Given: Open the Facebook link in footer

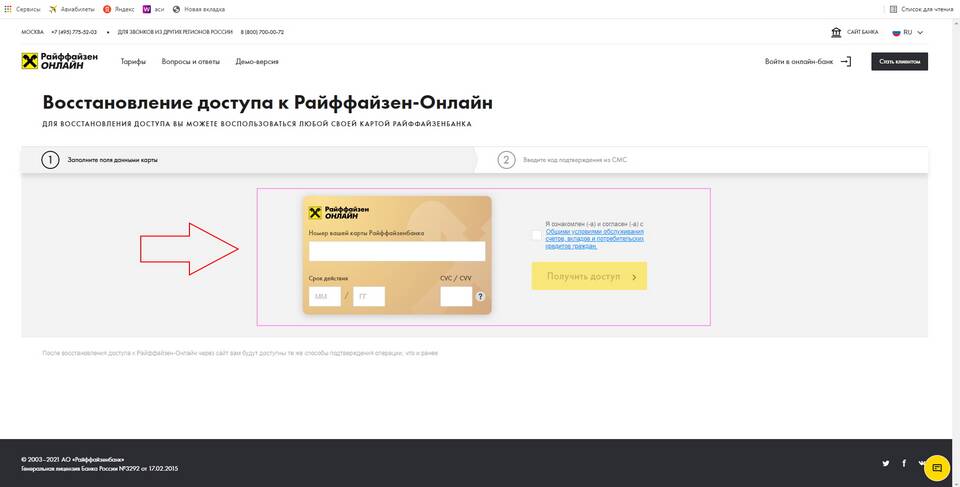Looking at the screenshot, I should 904,464.
